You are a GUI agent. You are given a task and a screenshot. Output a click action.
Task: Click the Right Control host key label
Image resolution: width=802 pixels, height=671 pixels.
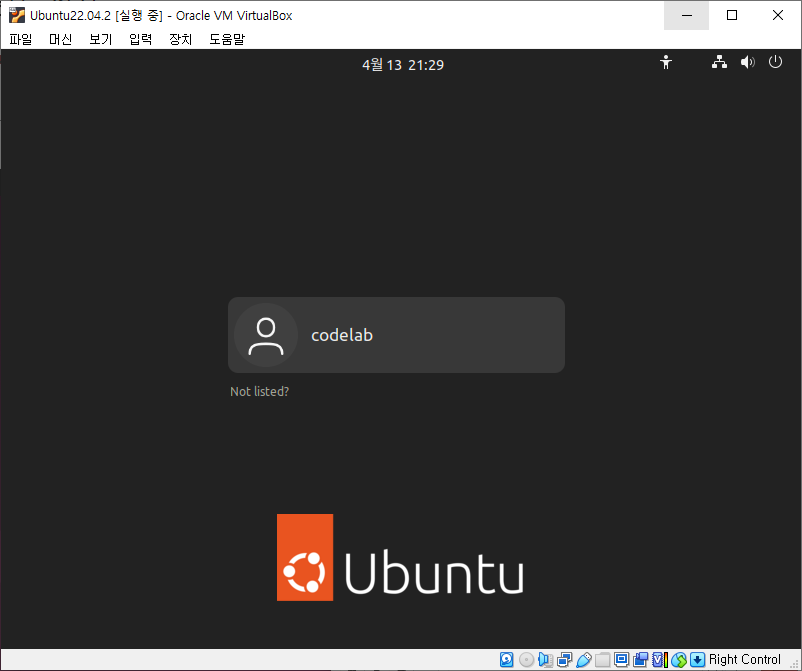point(745,660)
